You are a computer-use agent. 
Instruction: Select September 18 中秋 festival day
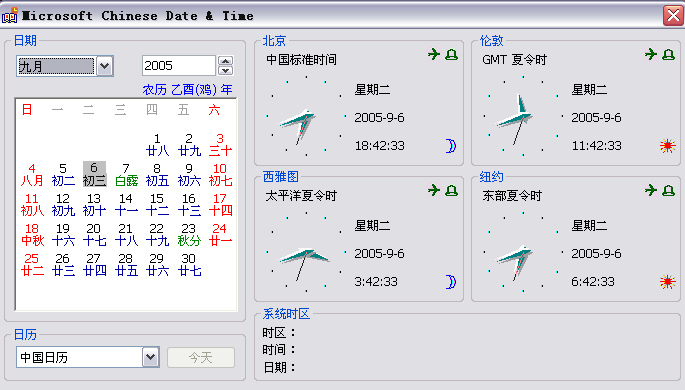point(32,235)
